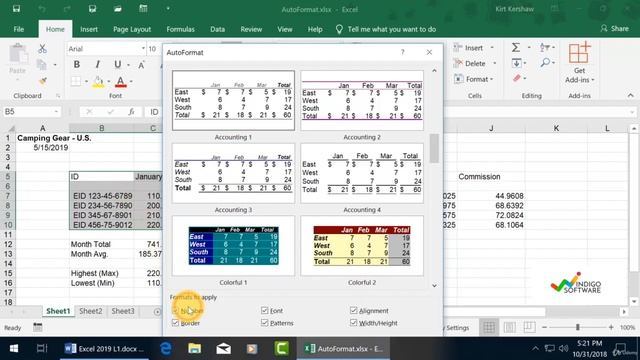Viewport: 640px width, 360px height.
Task: Open File Explorer from taskbar
Action: (194, 349)
